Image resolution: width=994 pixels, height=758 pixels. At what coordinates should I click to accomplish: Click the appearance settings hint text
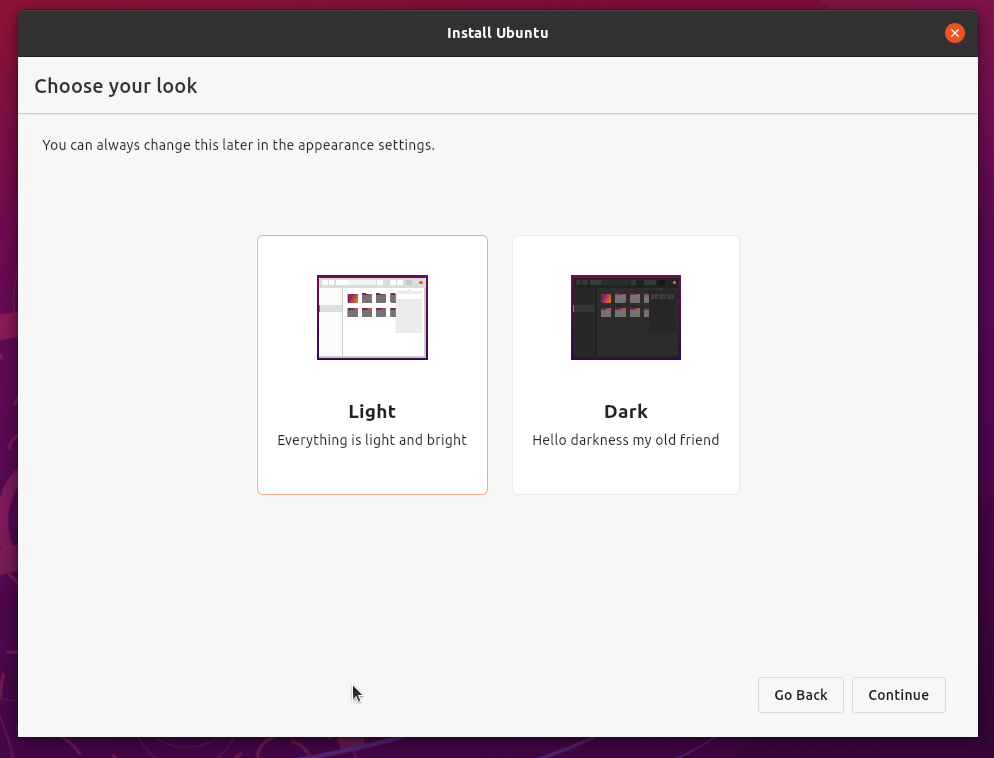pyautogui.click(x=238, y=145)
